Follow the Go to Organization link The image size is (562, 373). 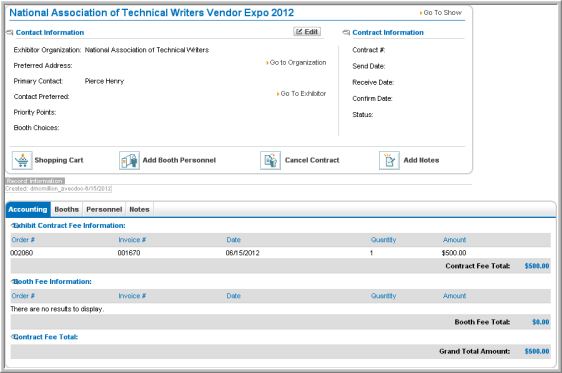pos(296,62)
